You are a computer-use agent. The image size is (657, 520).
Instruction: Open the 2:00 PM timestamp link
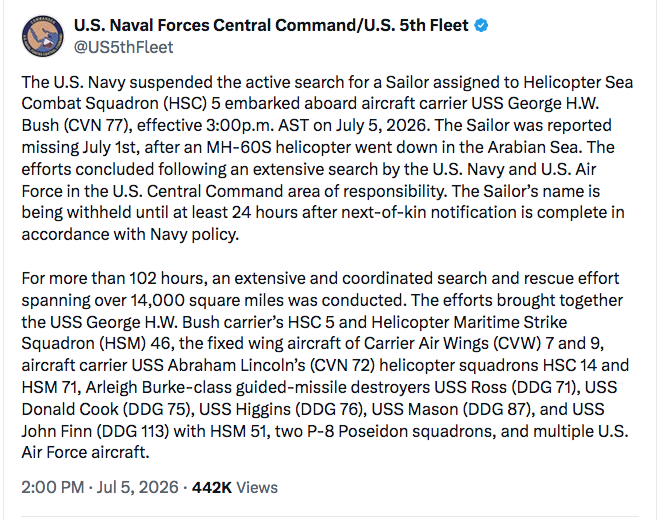(53, 487)
